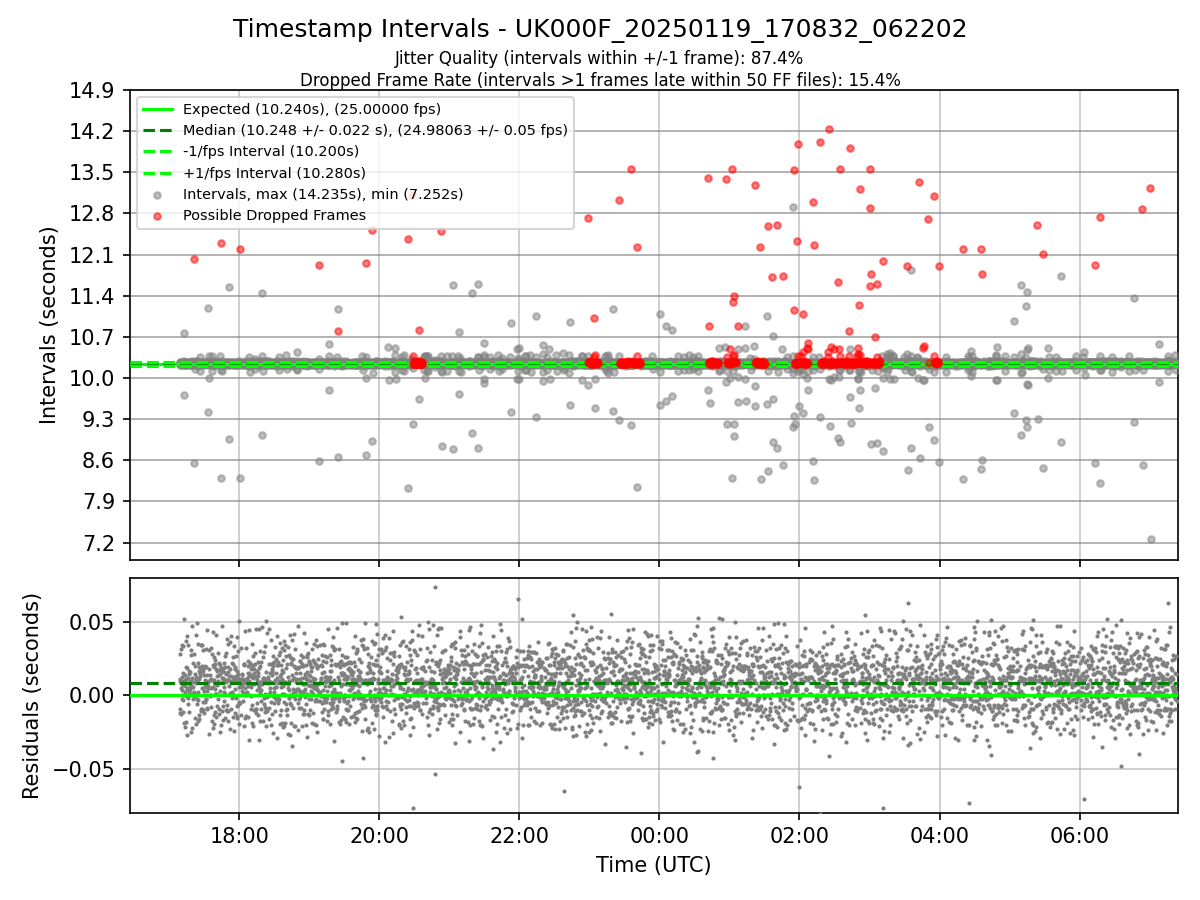Click the legend entry "Expected (10.240s), (25.00000 fps)"
1200x900 pixels.
point(312,109)
